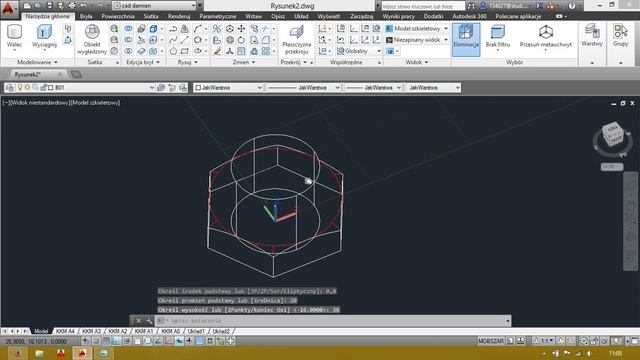Switch to the Układ1 layout tab
640x360 pixels.
coord(196,331)
